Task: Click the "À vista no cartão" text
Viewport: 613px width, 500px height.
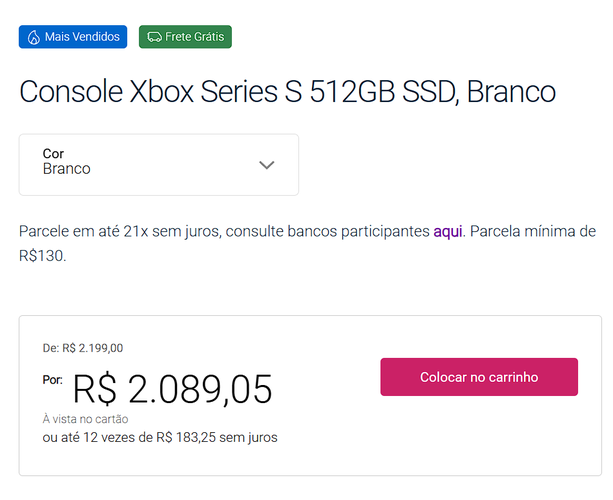Action: pos(85,419)
